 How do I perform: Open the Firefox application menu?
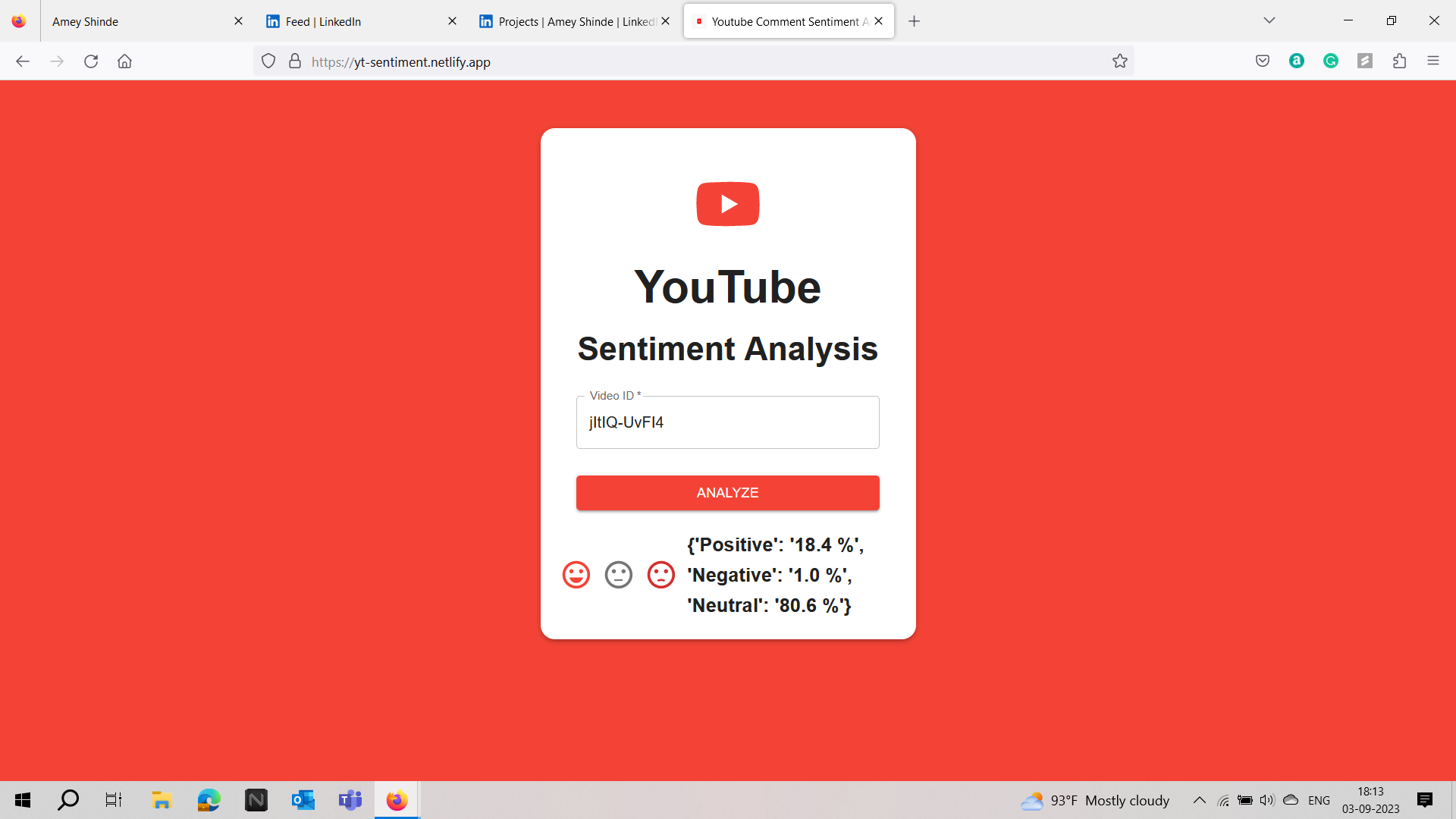click(1433, 61)
